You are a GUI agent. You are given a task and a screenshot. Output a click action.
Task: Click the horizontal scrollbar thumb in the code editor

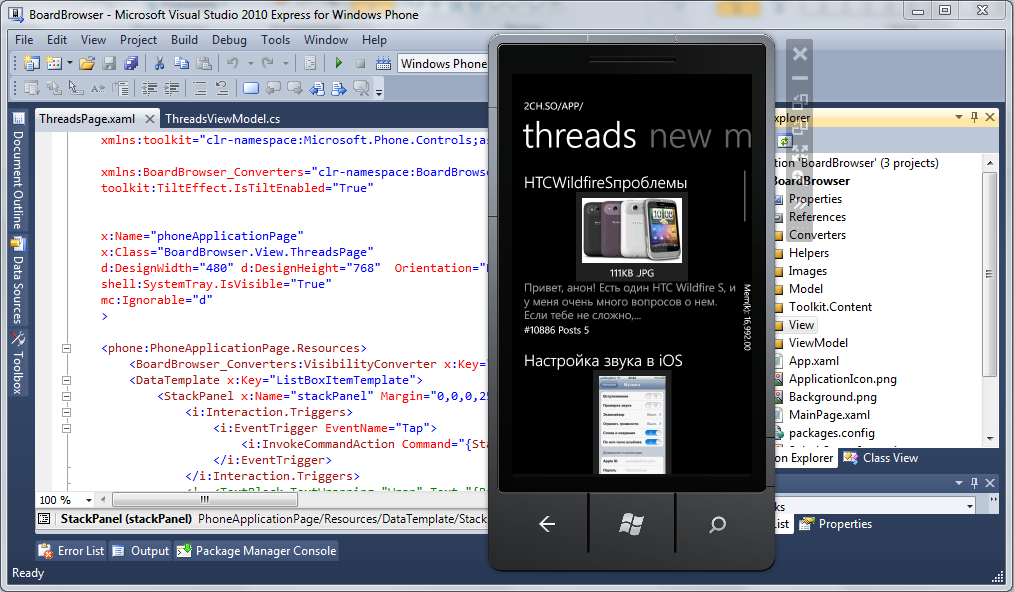[205, 499]
